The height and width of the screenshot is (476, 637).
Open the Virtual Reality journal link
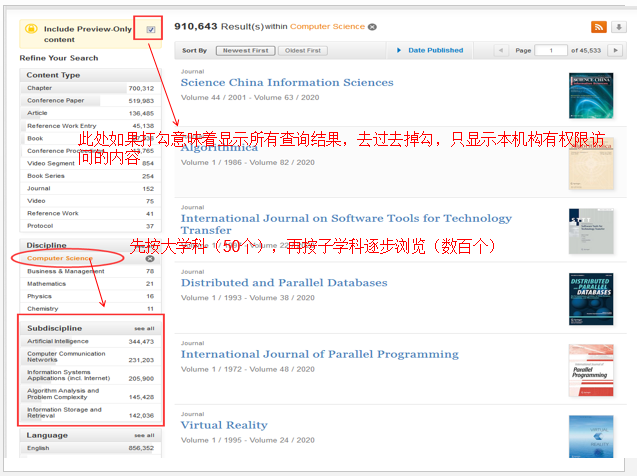click(x=224, y=425)
